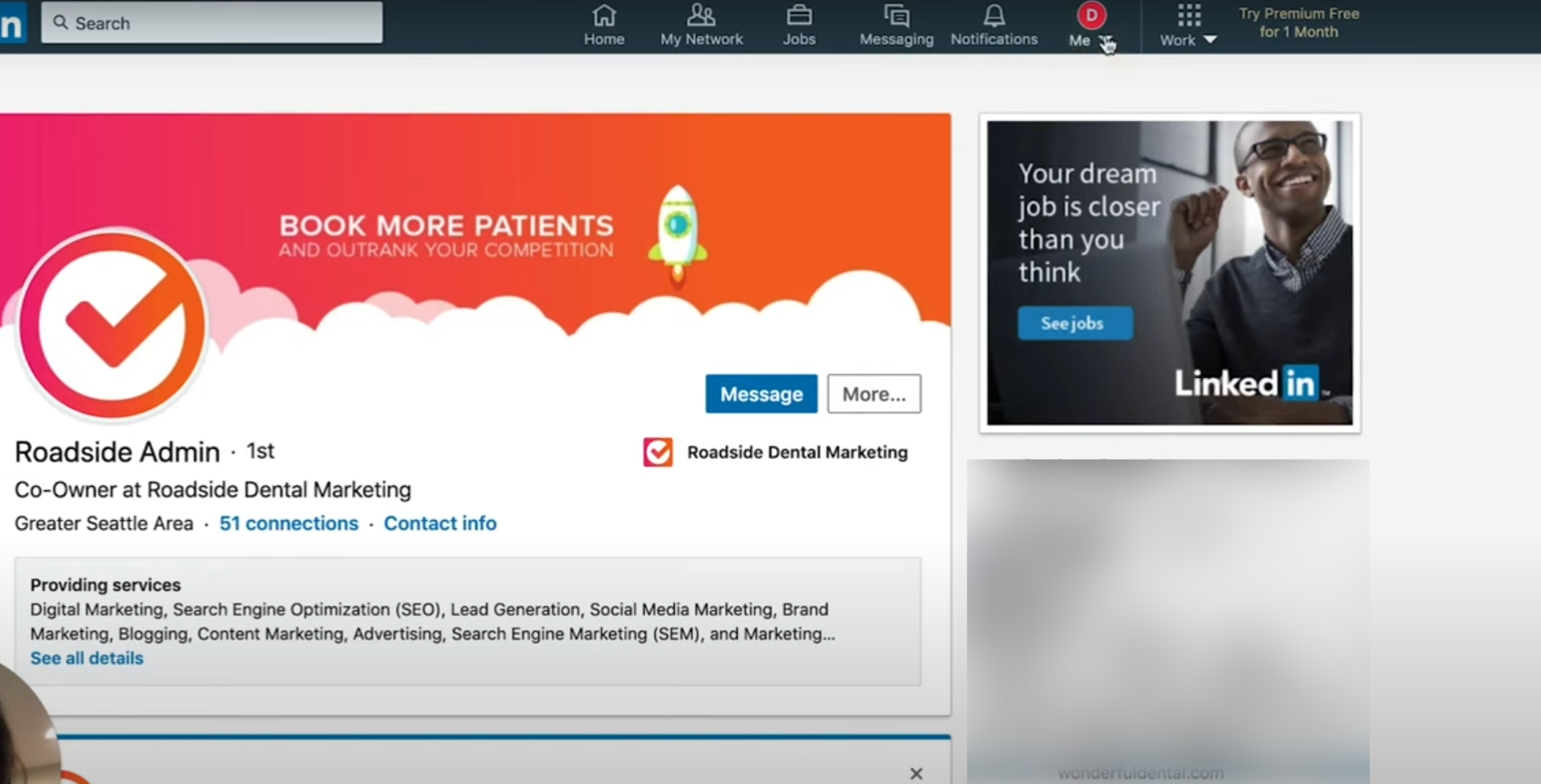
Task: Click the Greater Seattle Area location text
Action: [104, 524]
